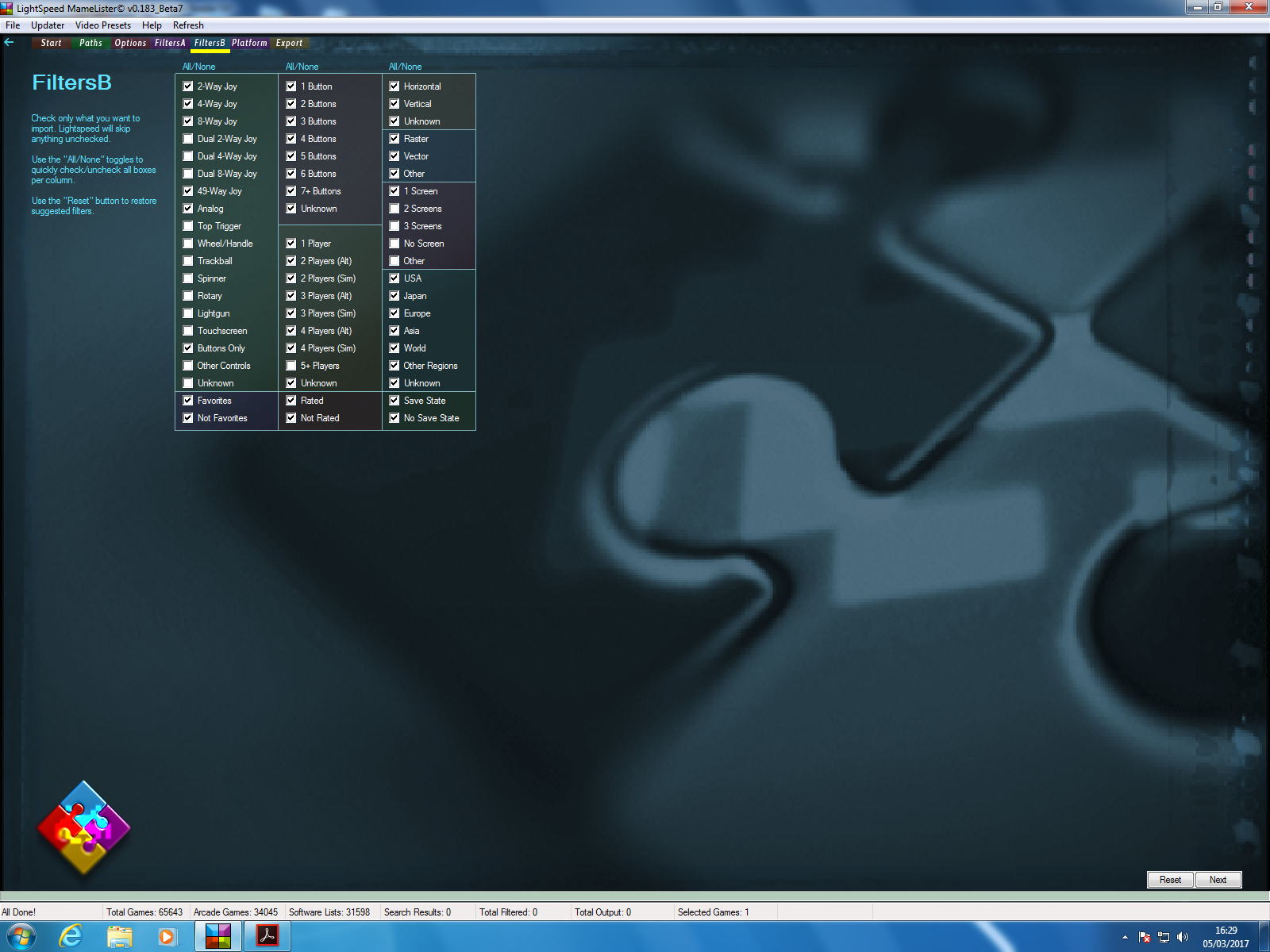Open the File menu

tap(13, 25)
